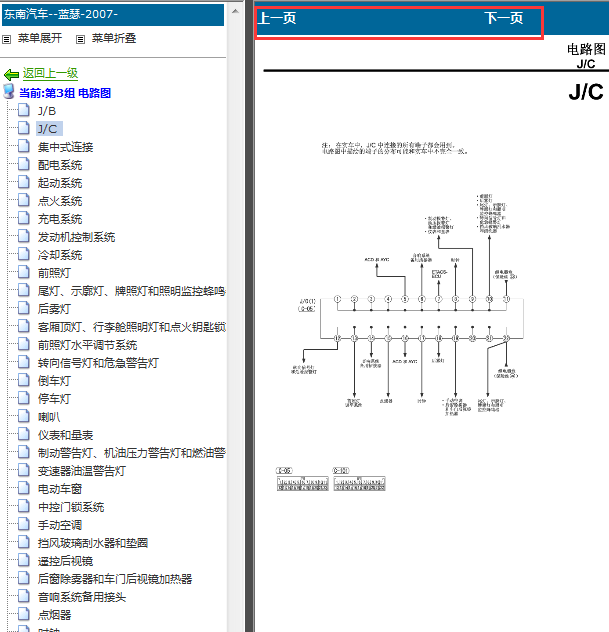This screenshot has height=632, width=609.
Task: Open 前照灯 entry
Action: (x=54, y=273)
